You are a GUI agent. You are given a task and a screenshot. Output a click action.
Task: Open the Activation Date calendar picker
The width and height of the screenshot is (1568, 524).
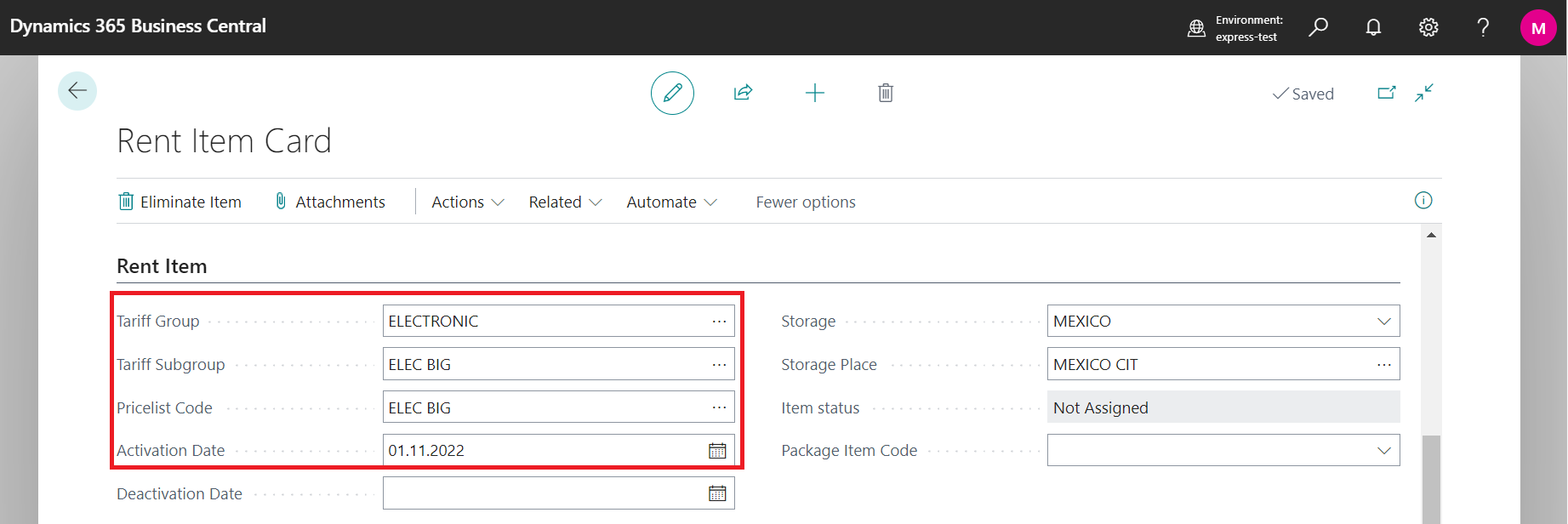point(717,451)
